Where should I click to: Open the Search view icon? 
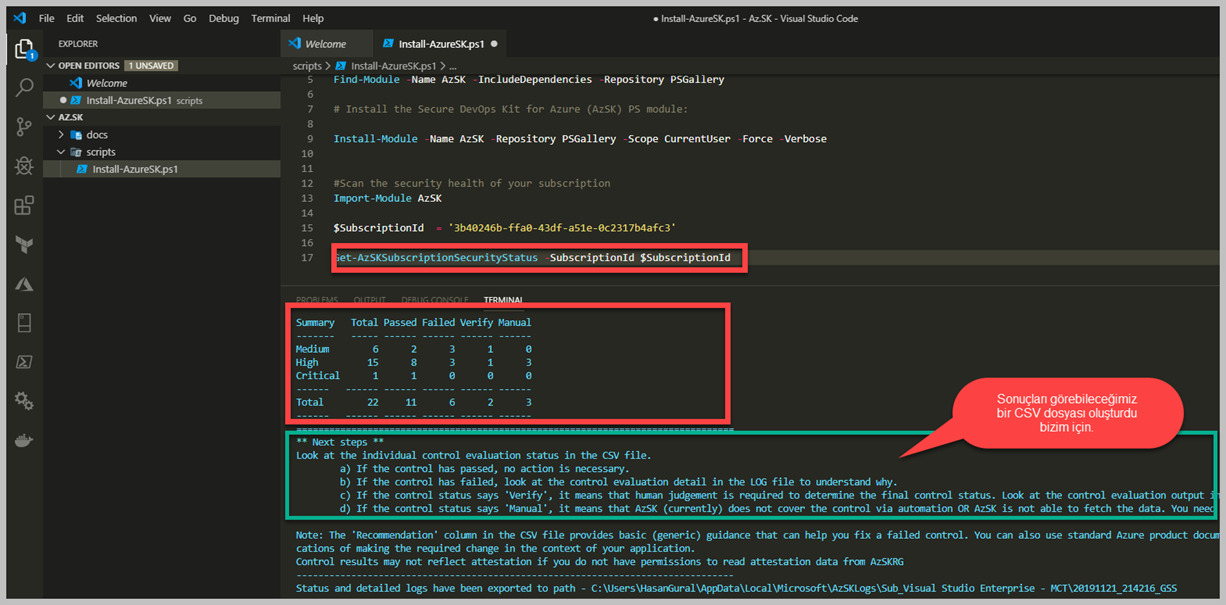pyautogui.click(x=24, y=88)
